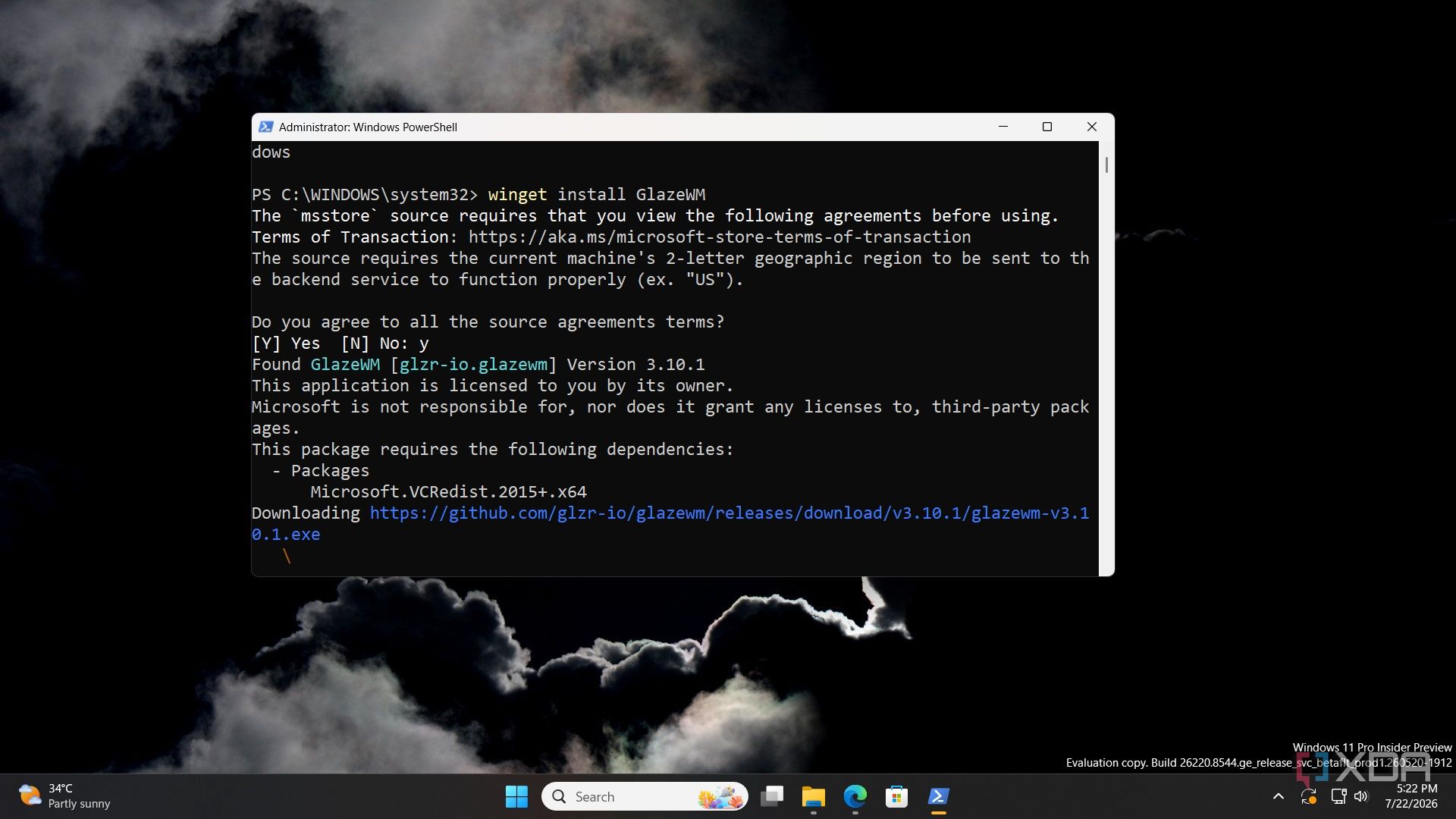Screen dimensions: 1456x819
Task: Open Microsoft Store from the taskbar
Action: click(896, 796)
